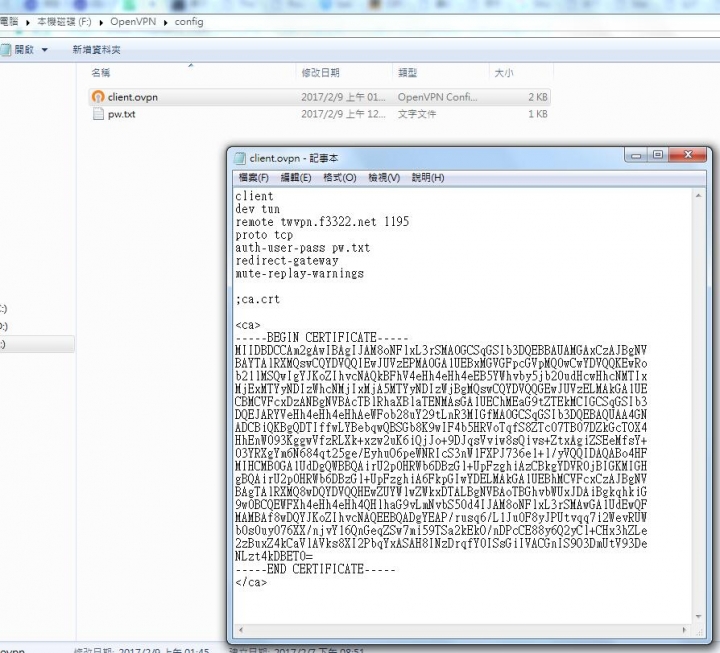The width and height of the screenshot is (720, 653).
Task: Expand the arrow after 本機磁碟 (F:) breadcrumb
Action: click(x=101, y=23)
